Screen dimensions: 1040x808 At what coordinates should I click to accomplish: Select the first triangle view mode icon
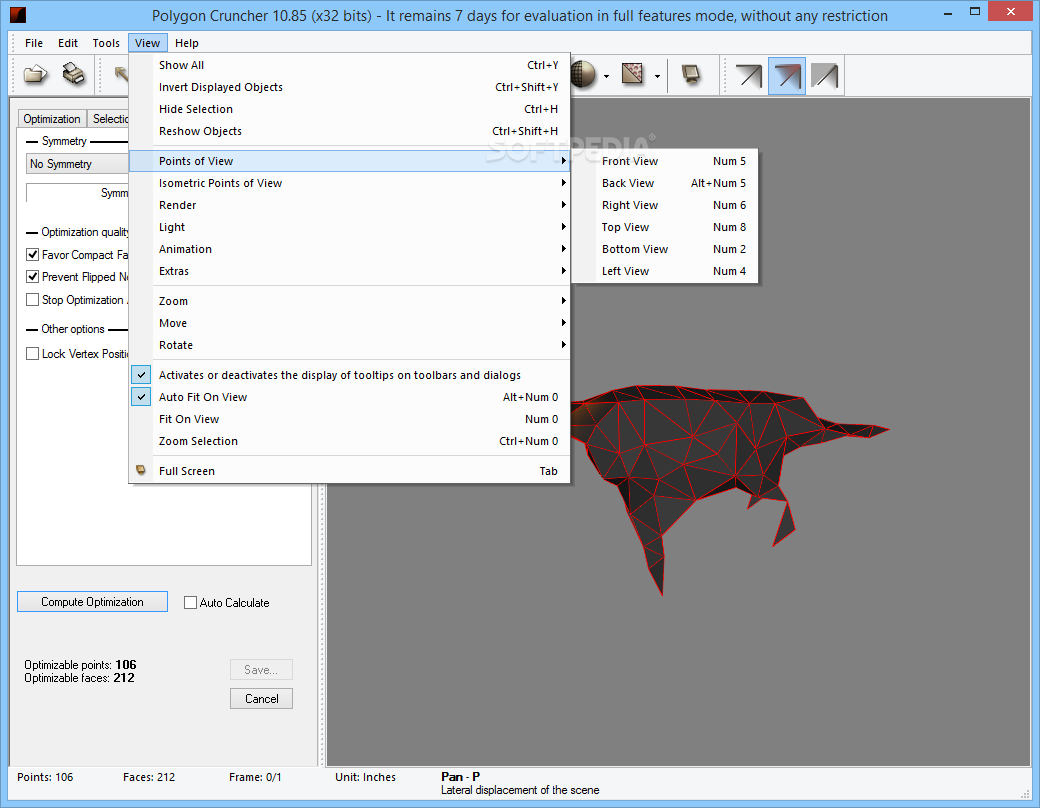[749, 76]
